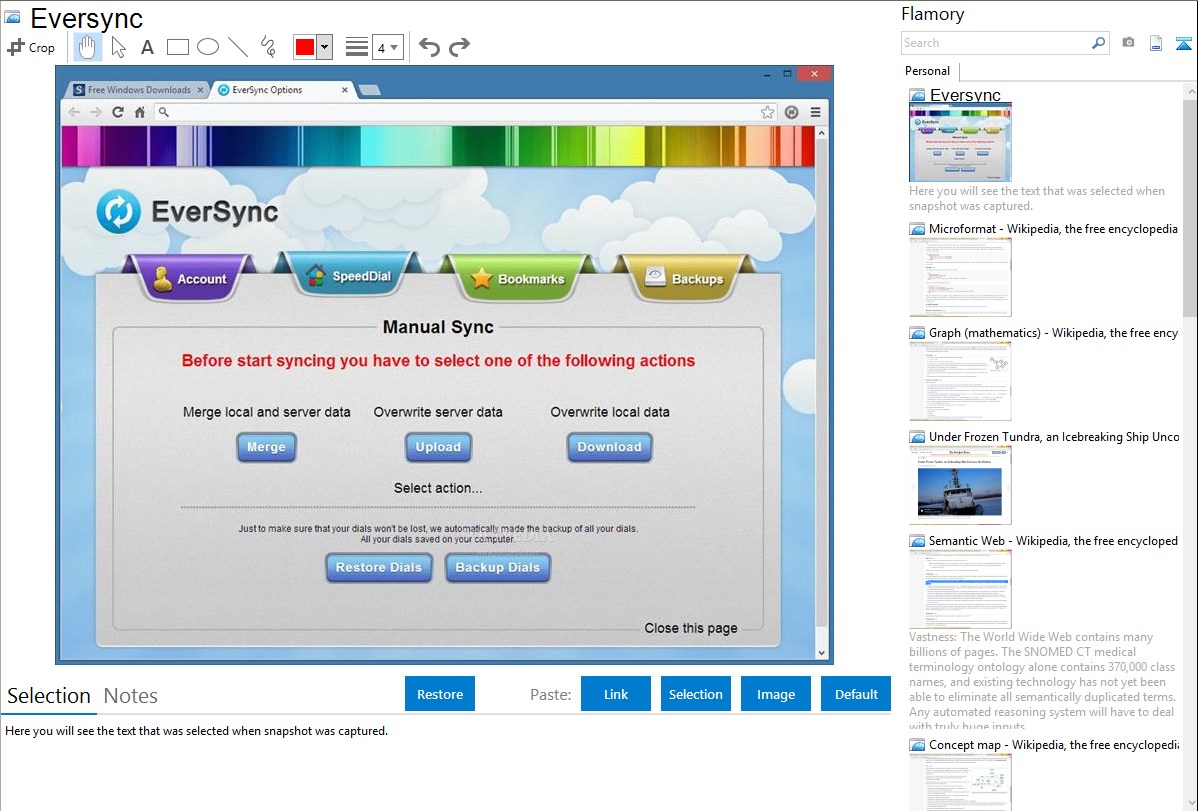Open the Eversync snapshot thumbnail
The image size is (1198, 811).
pyautogui.click(x=960, y=142)
